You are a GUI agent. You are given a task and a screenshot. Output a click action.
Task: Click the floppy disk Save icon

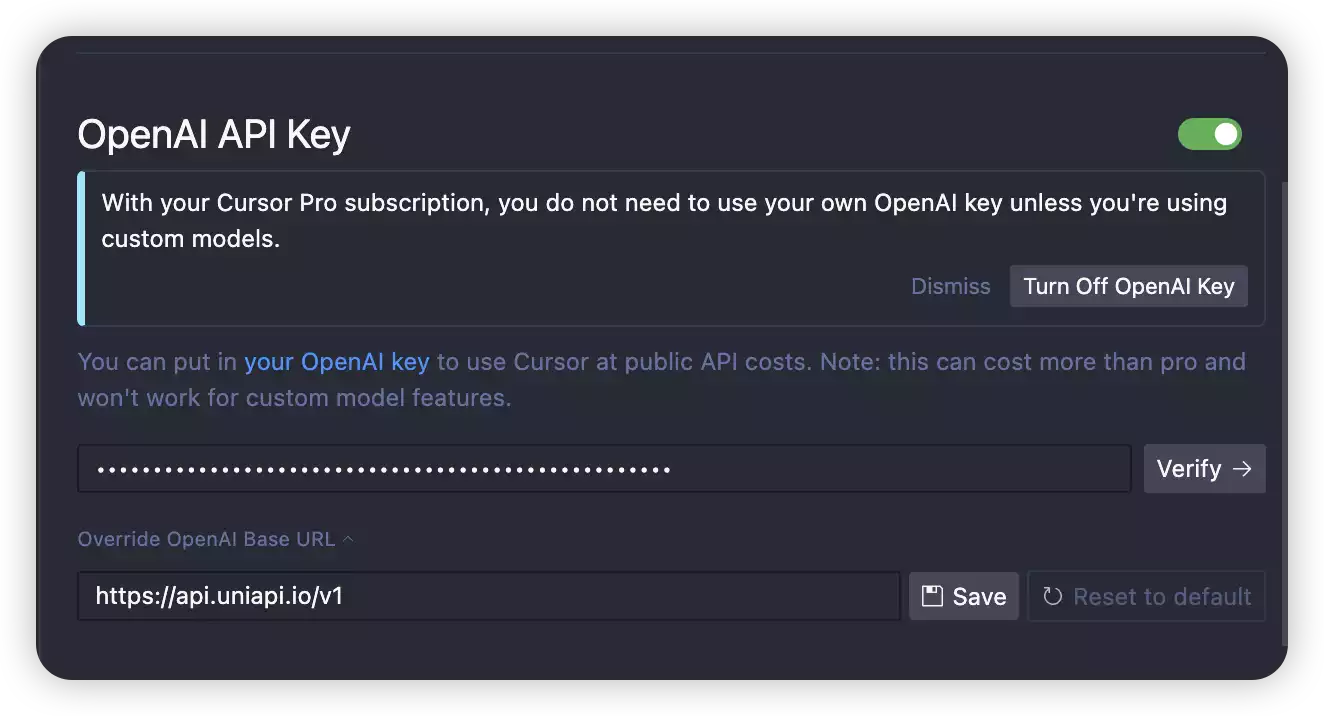point(932,597)
